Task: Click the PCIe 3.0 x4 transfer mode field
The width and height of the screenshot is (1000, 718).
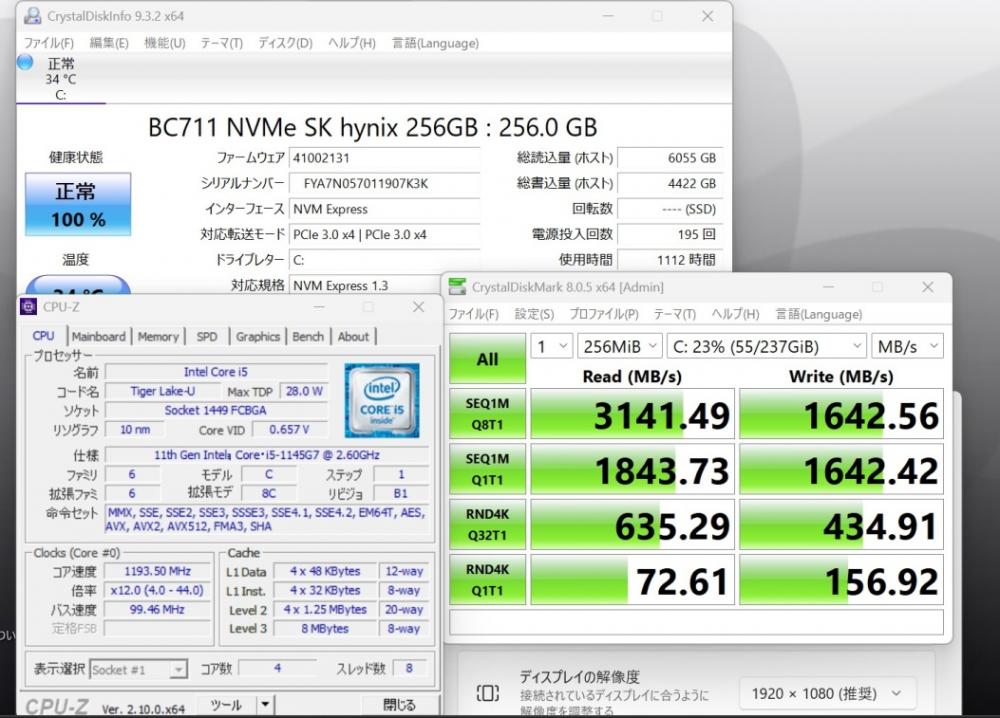Action: coord(384,235)
